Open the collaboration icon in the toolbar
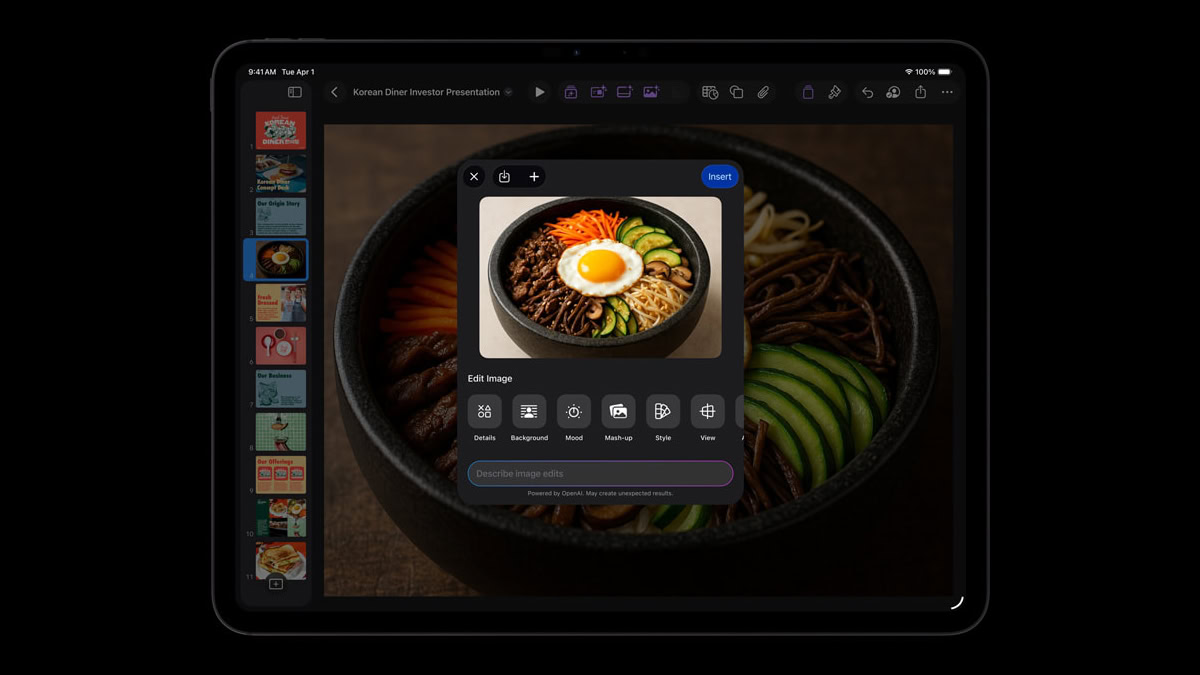 [x=893, y=91]
